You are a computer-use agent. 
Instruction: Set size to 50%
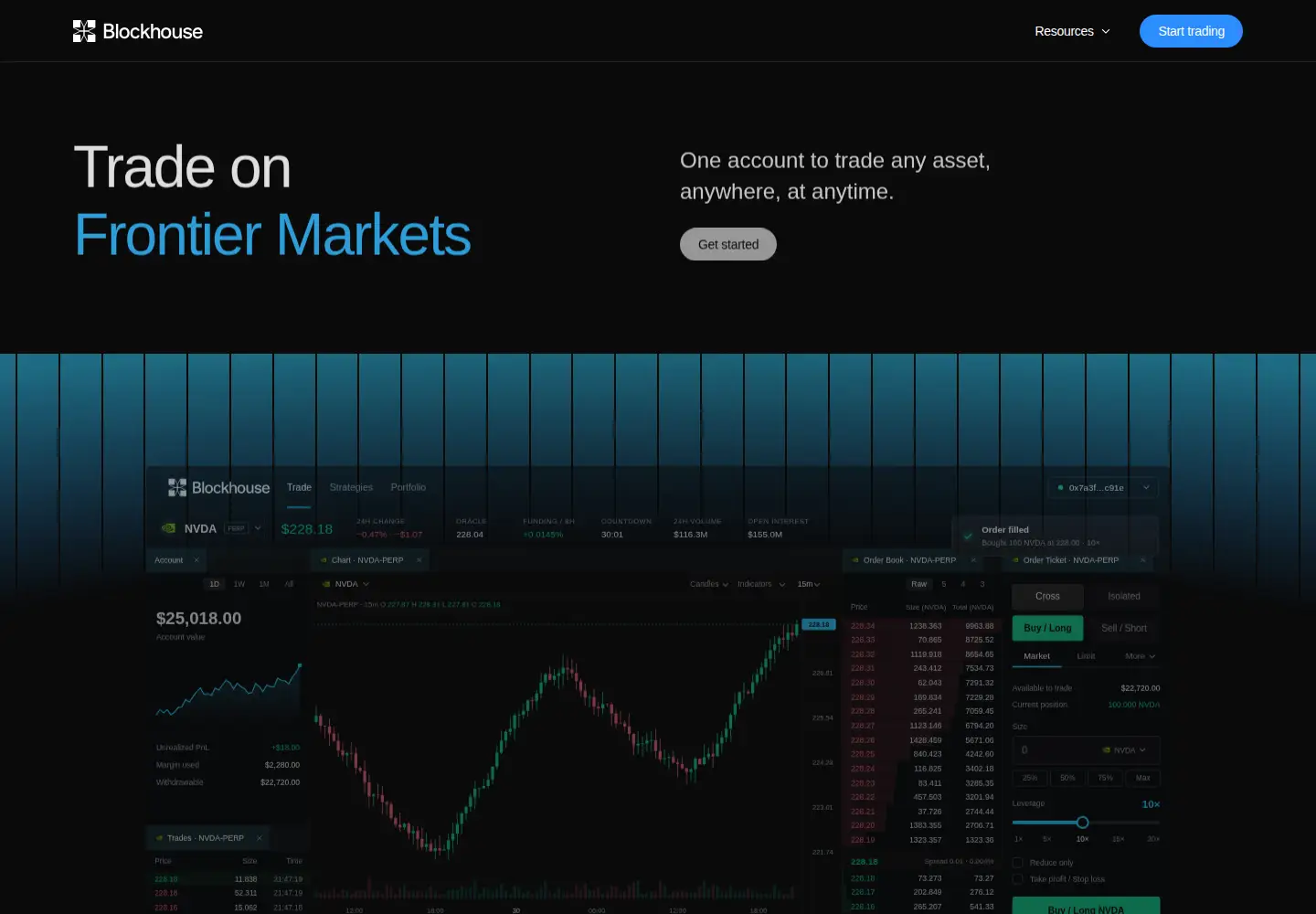(1067, 778)
